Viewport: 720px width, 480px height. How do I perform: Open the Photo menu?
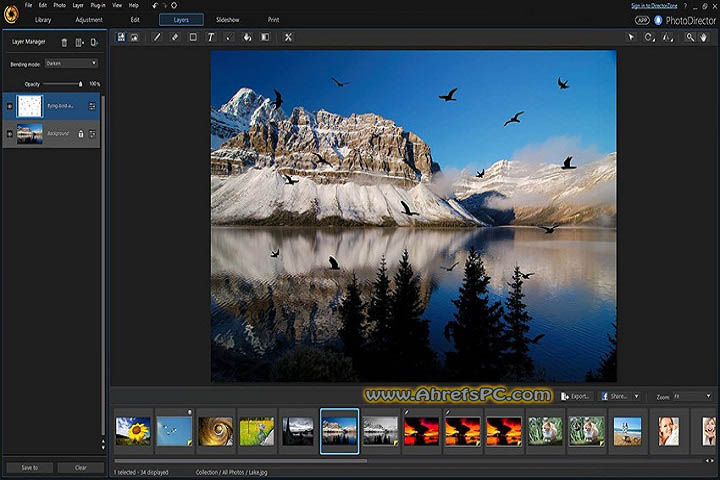60,6
